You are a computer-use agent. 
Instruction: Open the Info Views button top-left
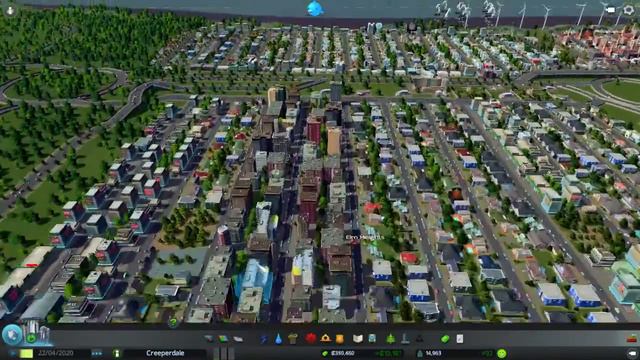10,10
